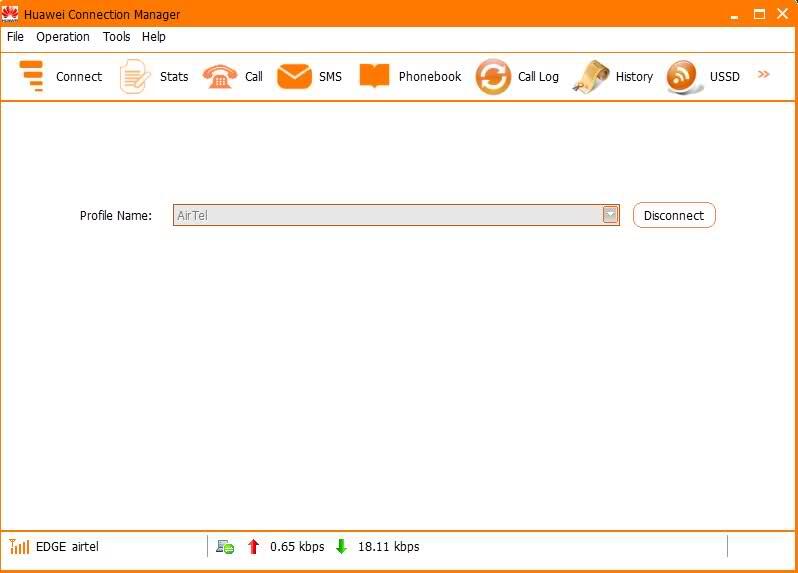Click the Huawei logo in title bar
The width and height of the screenshot is (798, 573).
pyautogui.click(x=10, y=14)
